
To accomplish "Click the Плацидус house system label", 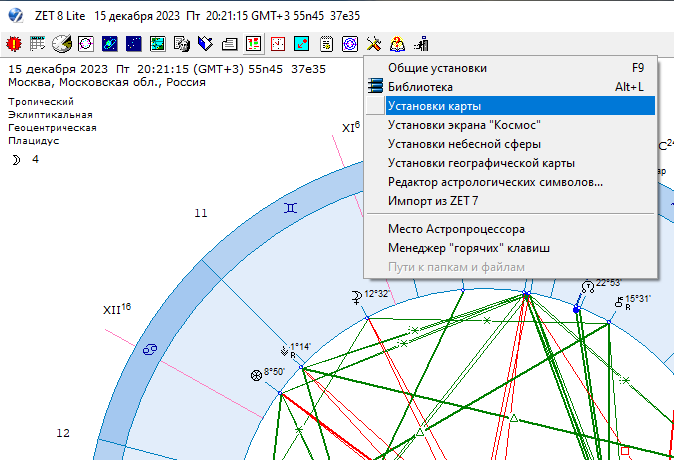I will point(34,141).
